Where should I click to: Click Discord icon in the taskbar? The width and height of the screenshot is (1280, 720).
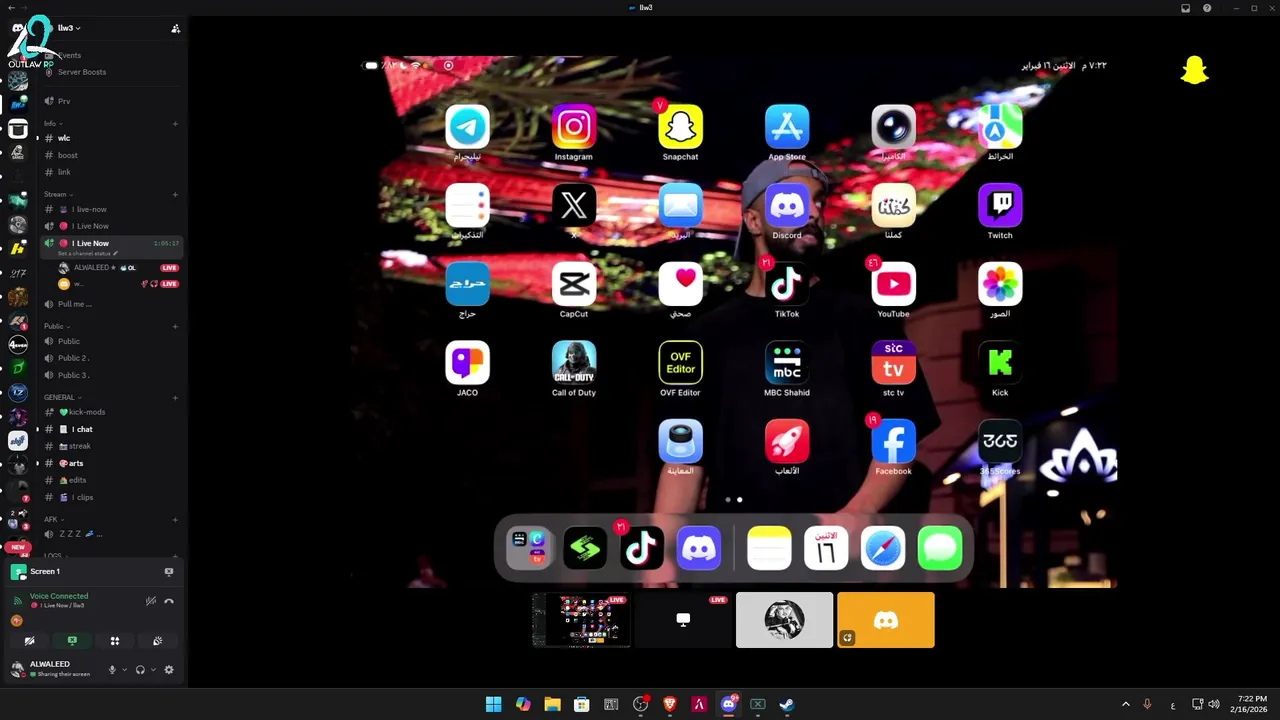coord(729,704)
